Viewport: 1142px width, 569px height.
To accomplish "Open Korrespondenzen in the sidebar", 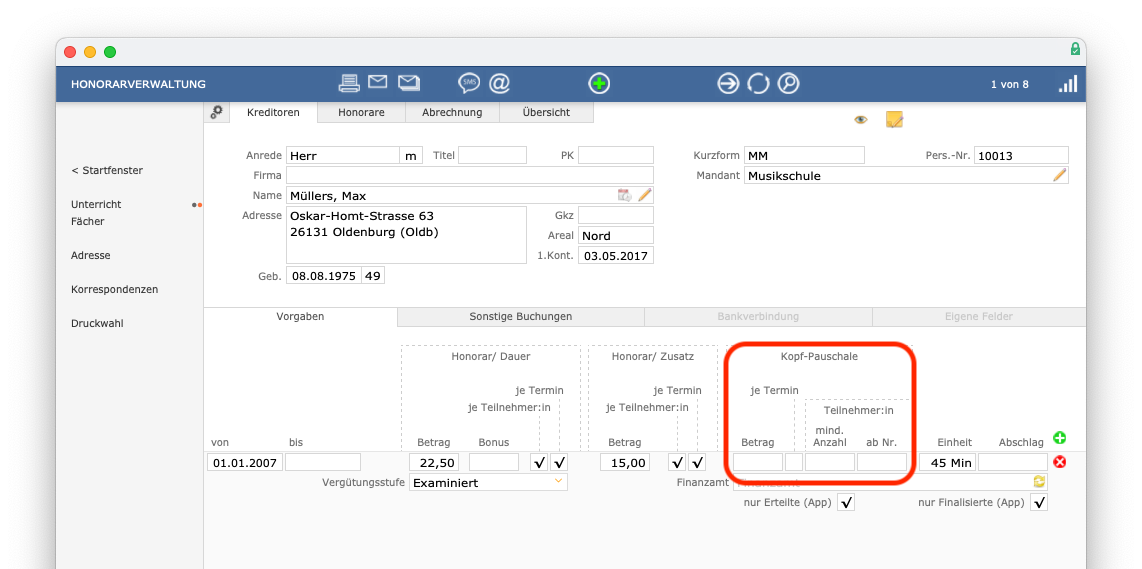I will coord(114,289).
